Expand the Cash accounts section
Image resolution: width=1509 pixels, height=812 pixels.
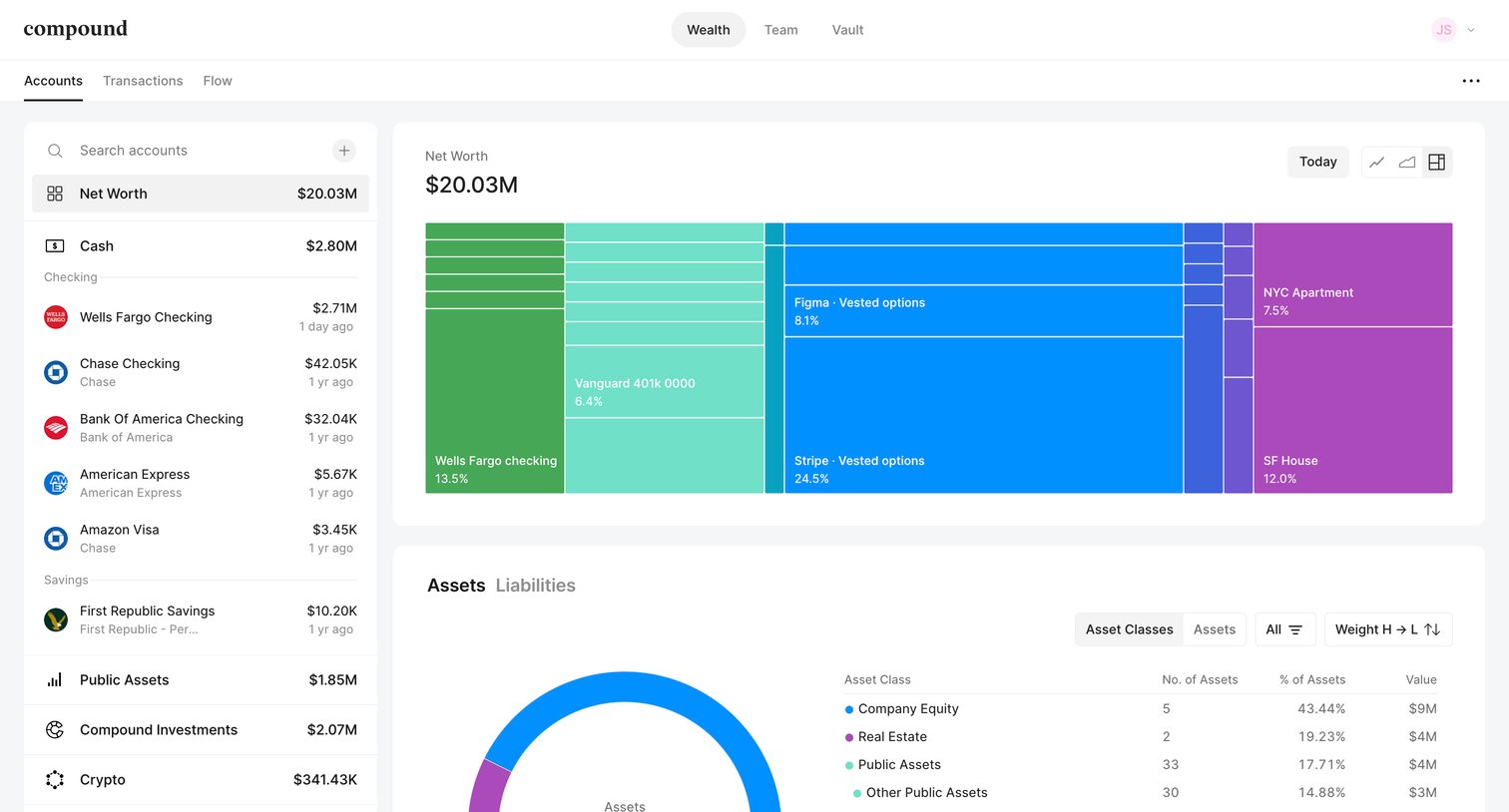201,245
